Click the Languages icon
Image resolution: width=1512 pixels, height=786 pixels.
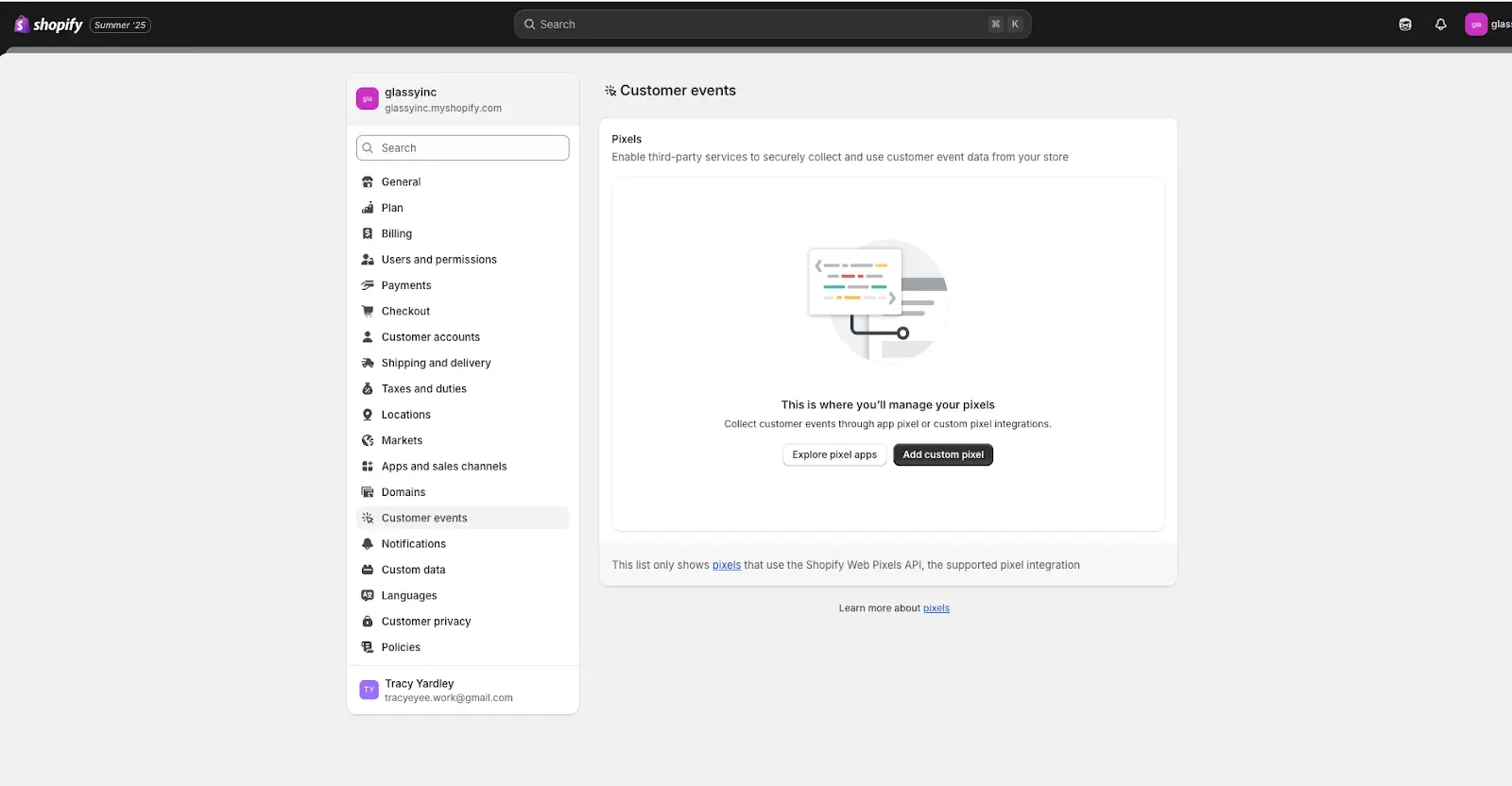368,595
